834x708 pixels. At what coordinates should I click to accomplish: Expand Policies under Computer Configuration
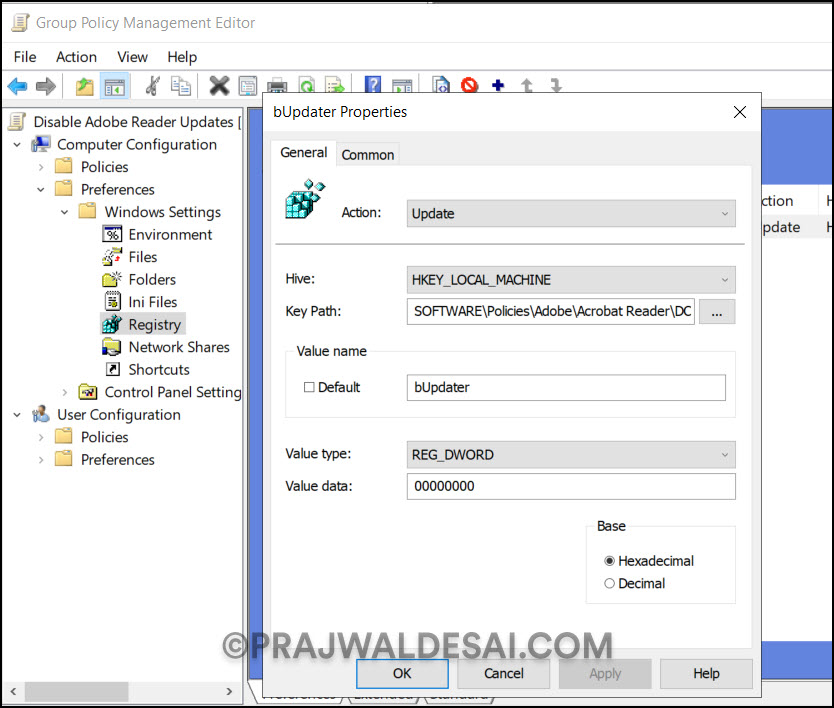pos(41,167)
